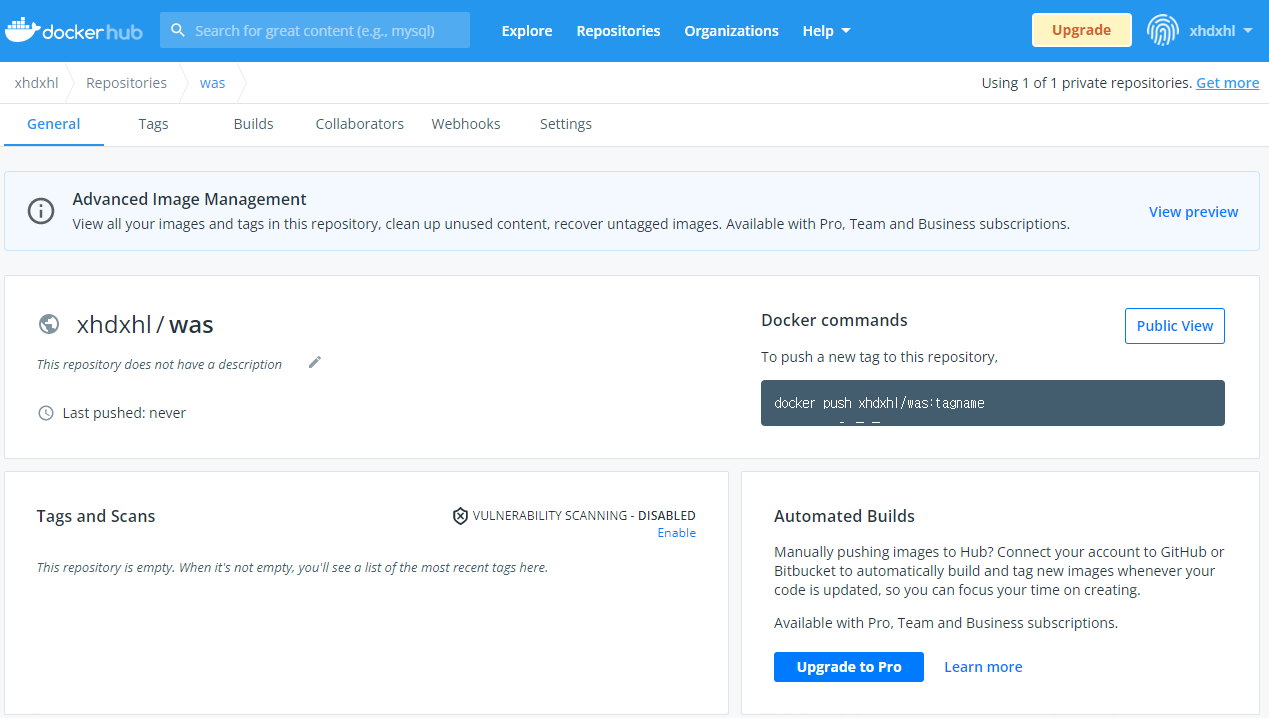Enable vulnerability scanning via the Enable link
Image resolution: width=1269 pixels, height=718 pixels.
(676, 533)
